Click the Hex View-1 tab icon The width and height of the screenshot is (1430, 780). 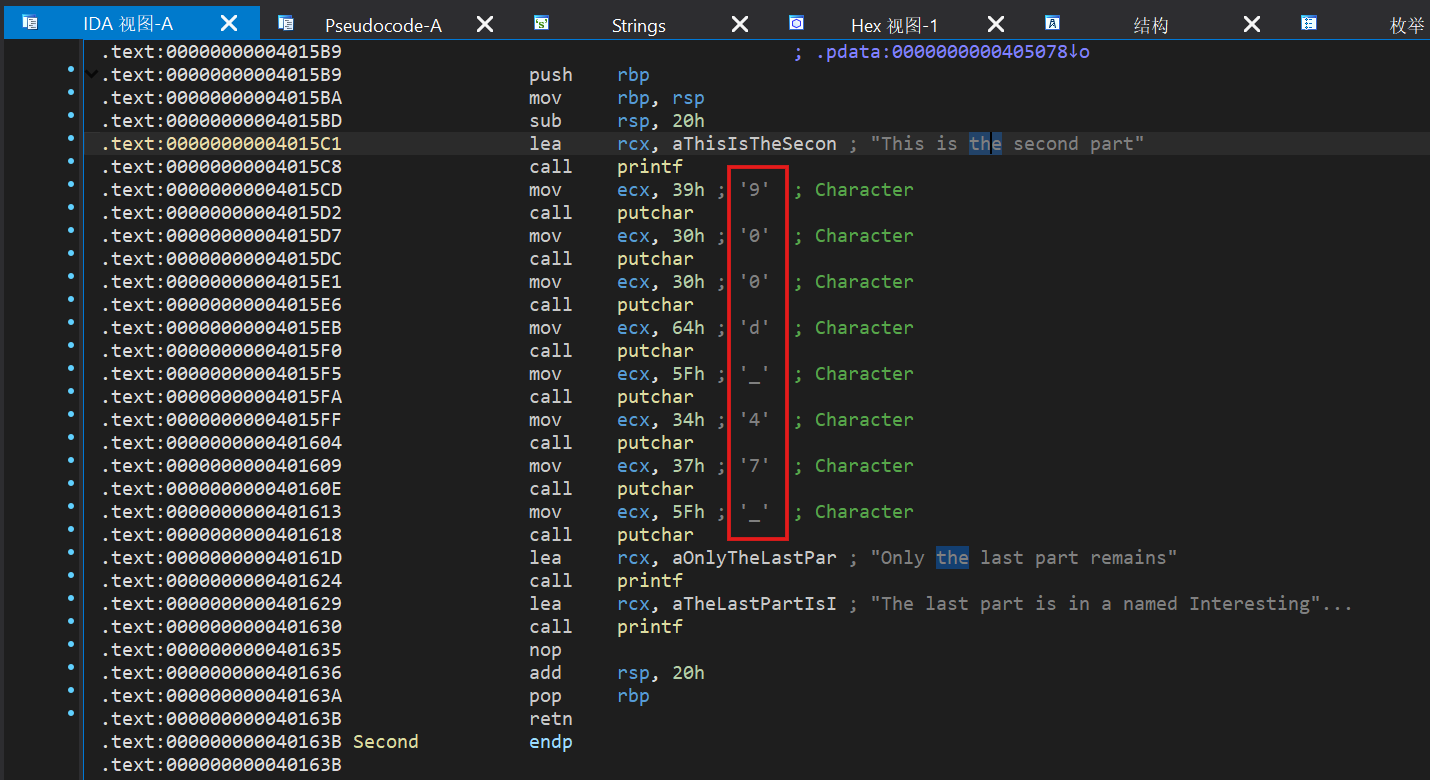pyautogui.click(x=796, y=23)
